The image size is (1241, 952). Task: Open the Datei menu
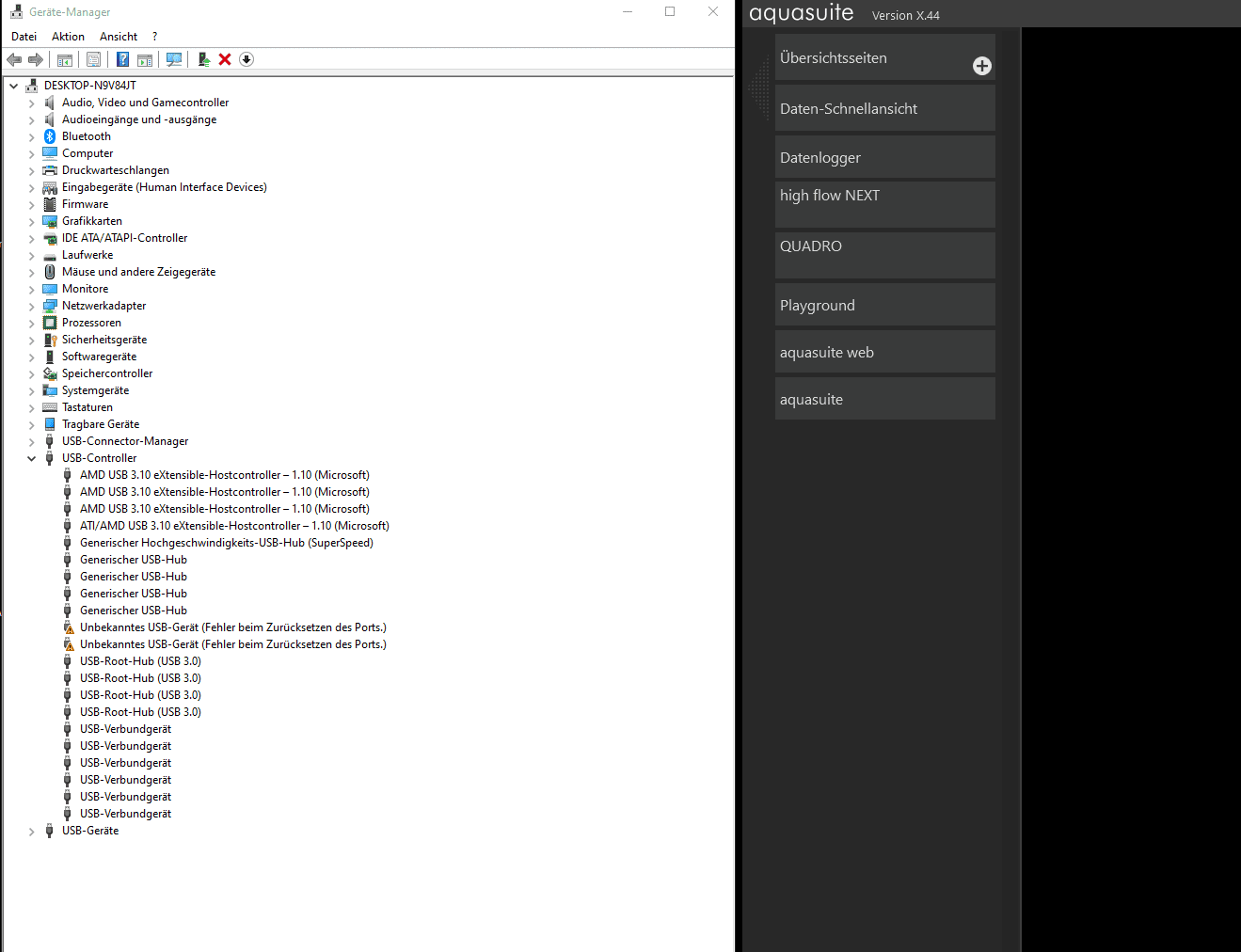[24, 37]
